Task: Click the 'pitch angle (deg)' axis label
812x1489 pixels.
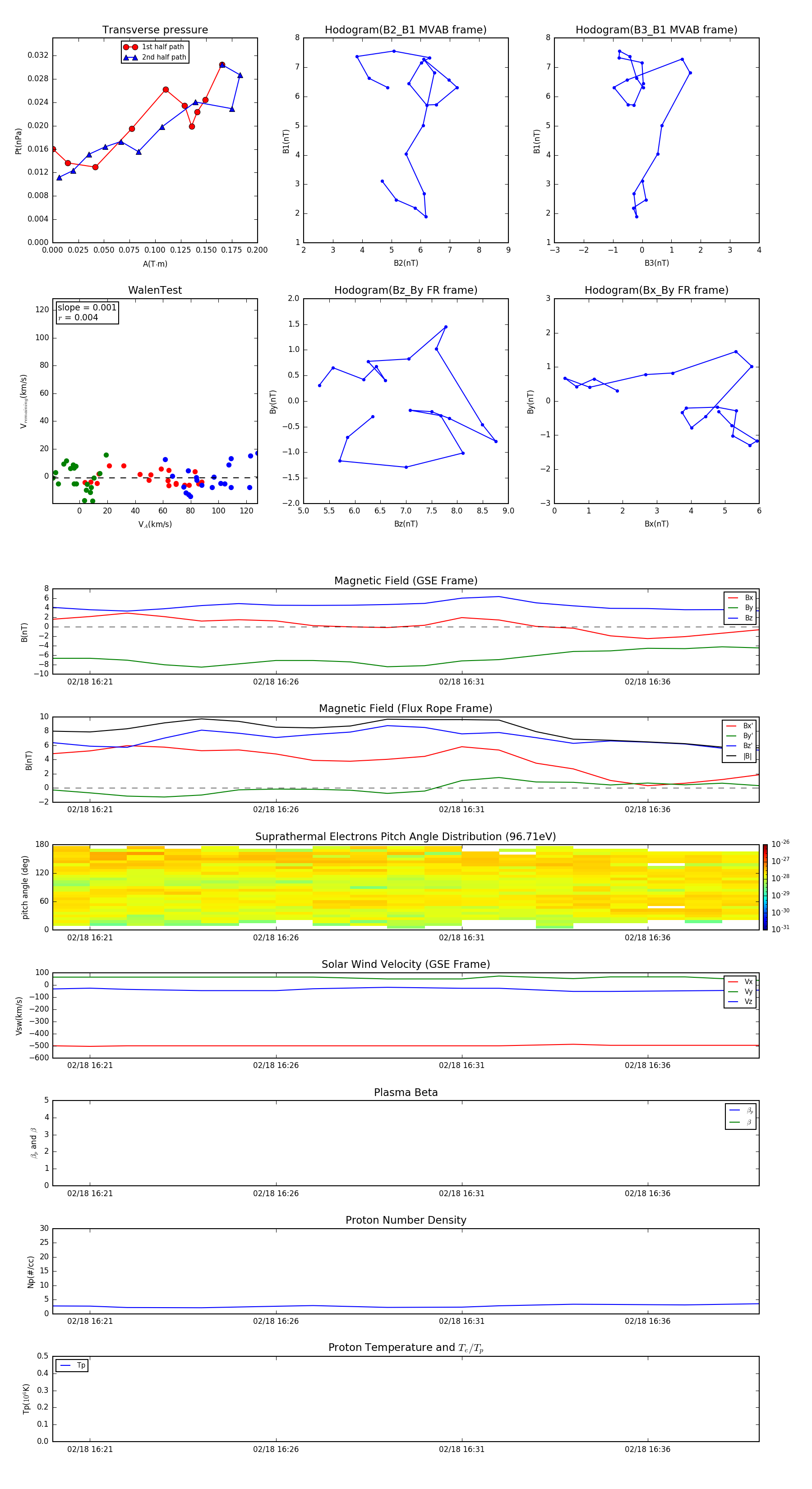Action: pos(25,887)
